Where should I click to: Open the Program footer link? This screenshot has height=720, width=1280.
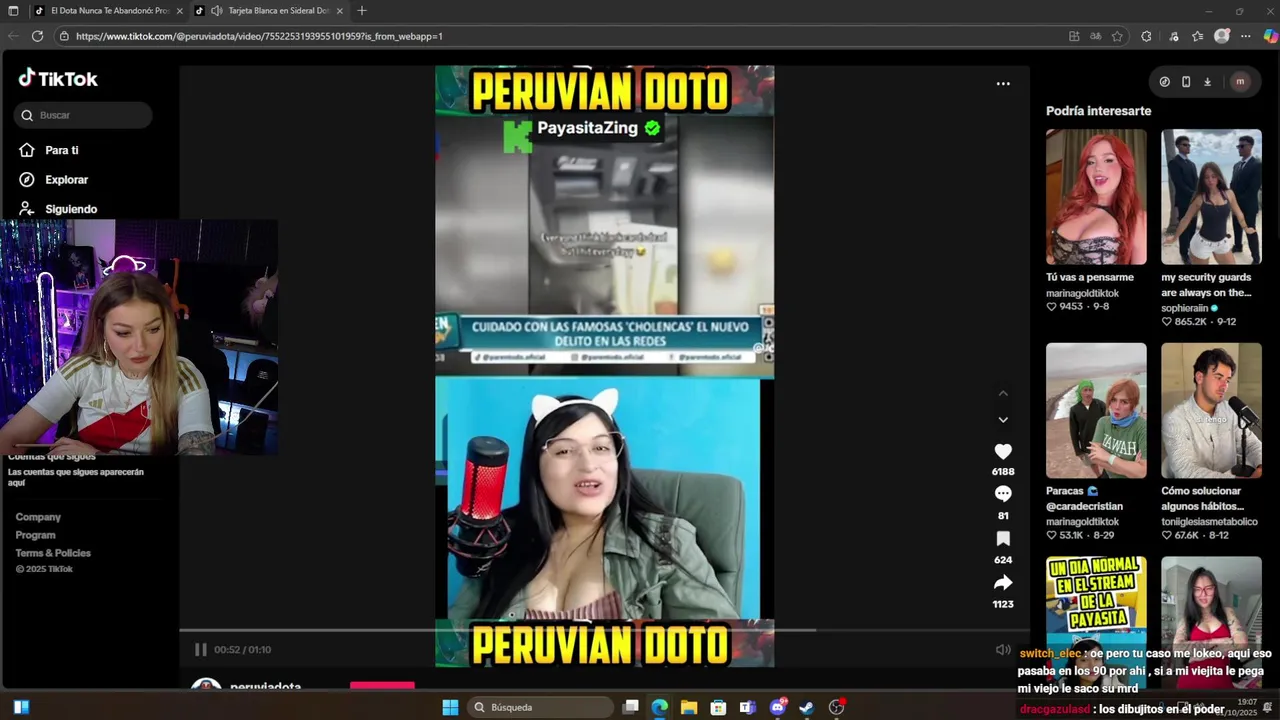(x=35, y=535)
